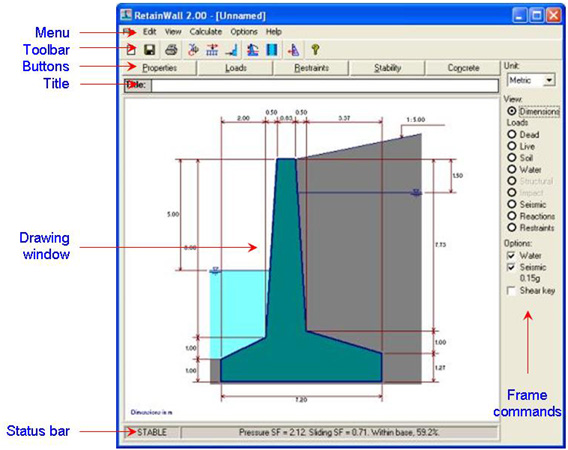Click the RetainWall application icon in the title bar
The image size is (568, 450).
click(x=126, y=15)
